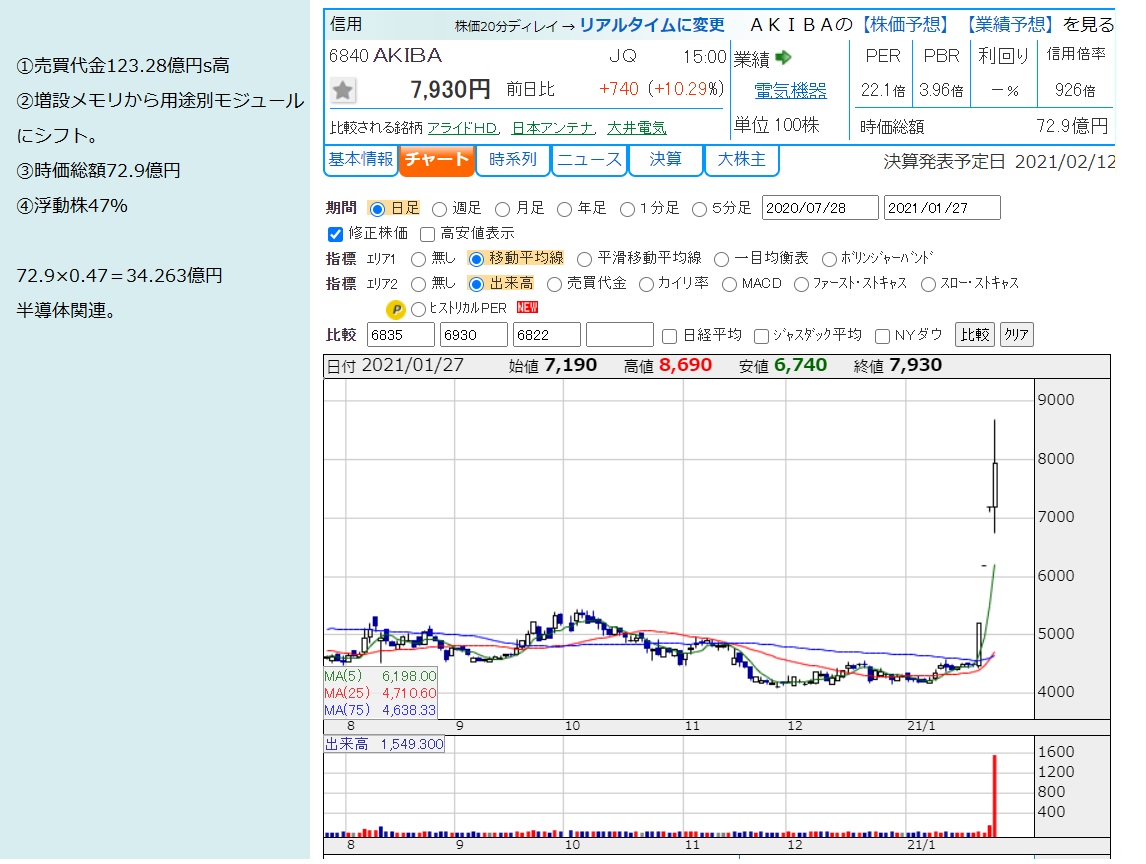1146x864 pixels.
Task: Select 無し for 指標 エリア1
Action: [x=418, y=259]
